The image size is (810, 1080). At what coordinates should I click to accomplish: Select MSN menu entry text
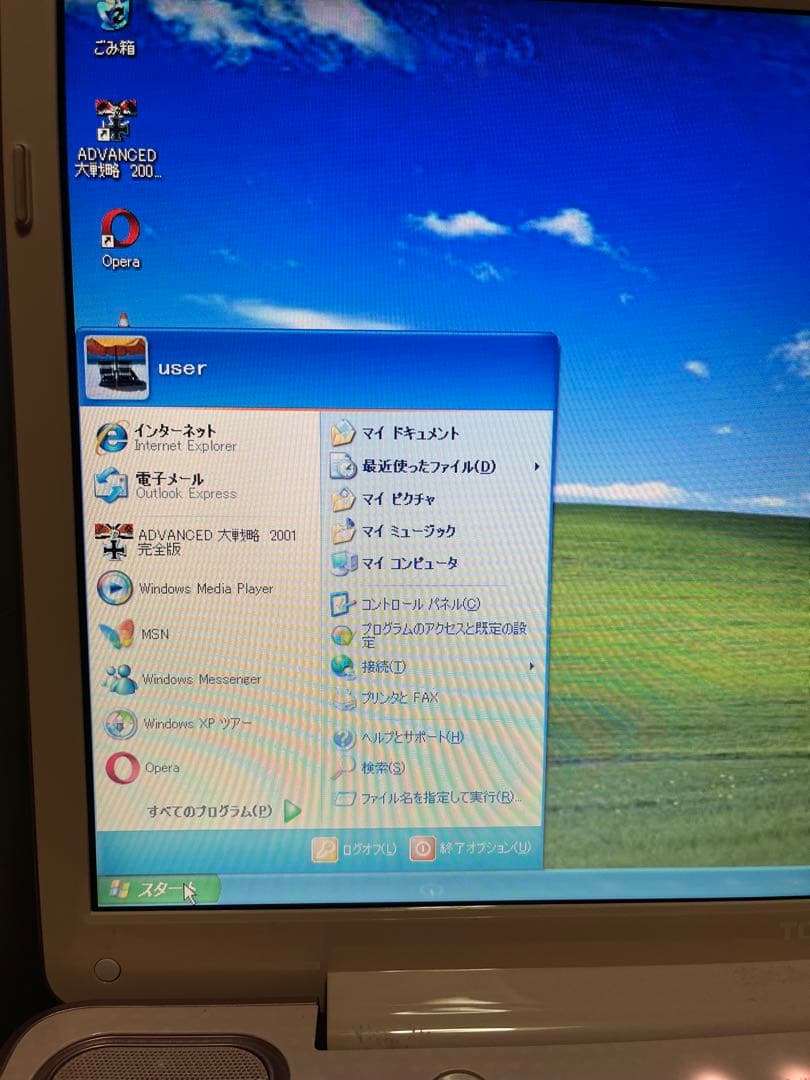point(155,634)
